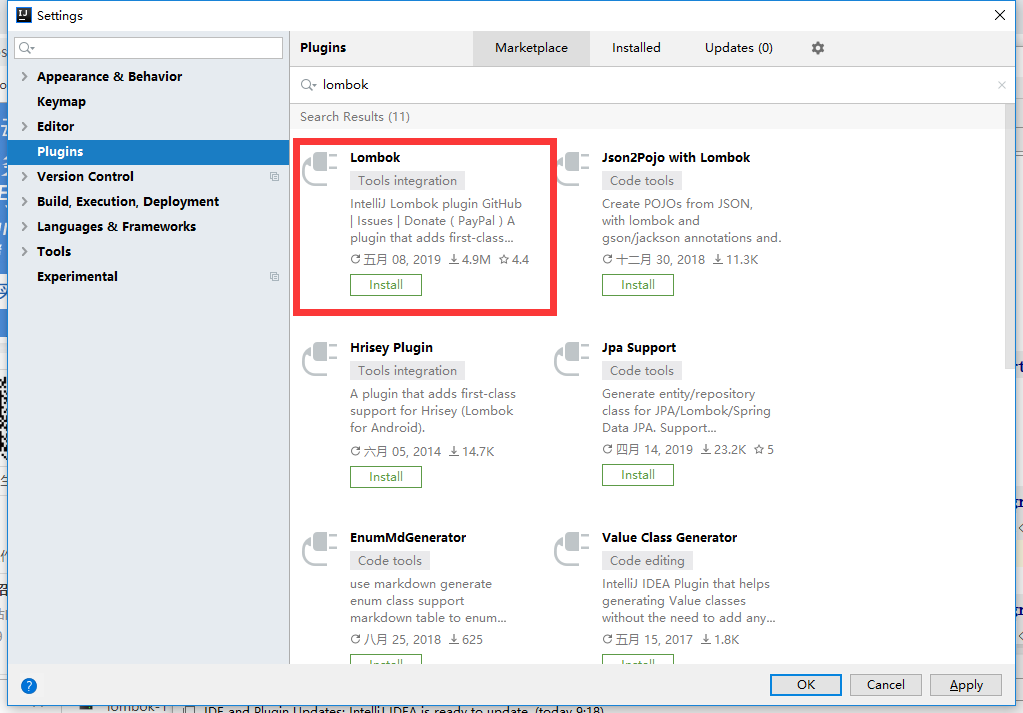Viewport: 1023px width, 713px height.
Task: Click the Search Results (11) header
Action: pos(355,117)
